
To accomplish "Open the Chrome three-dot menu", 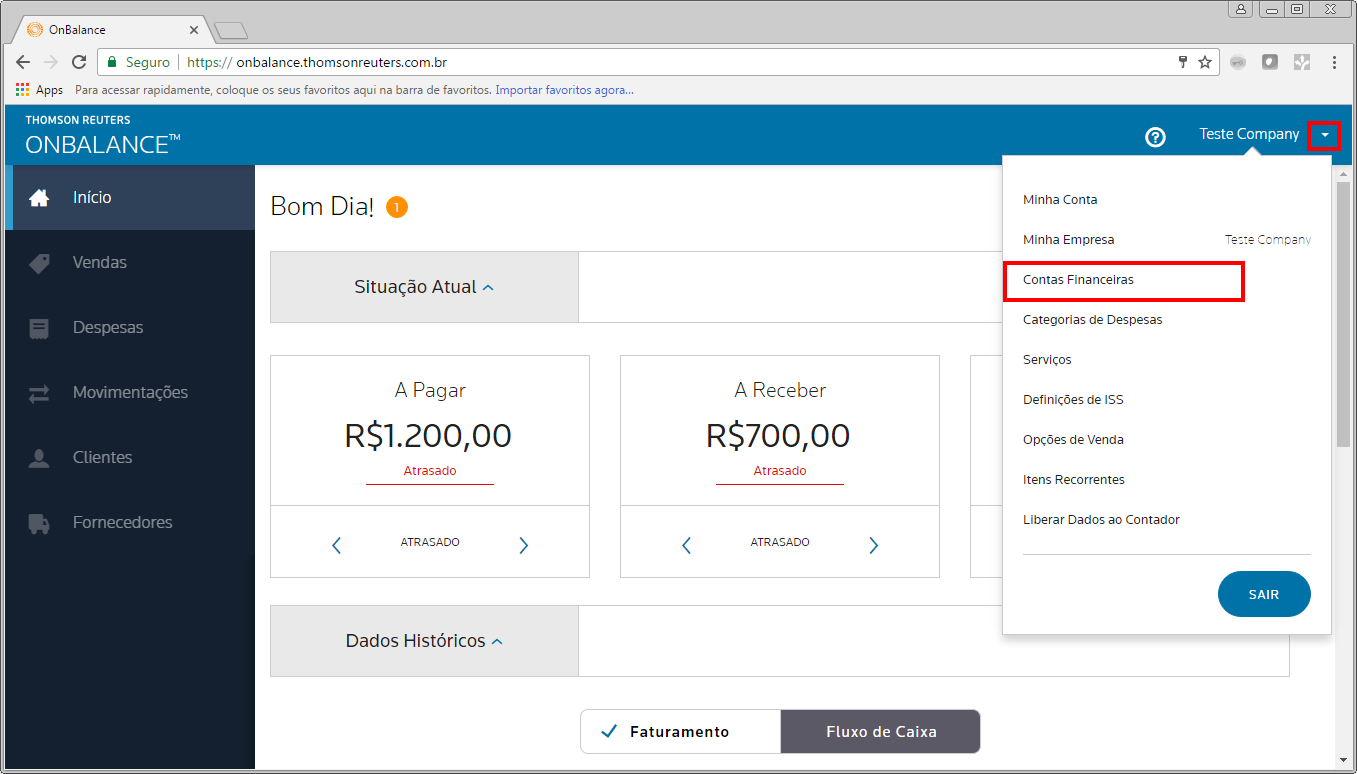I will (x=1334, y=62).
